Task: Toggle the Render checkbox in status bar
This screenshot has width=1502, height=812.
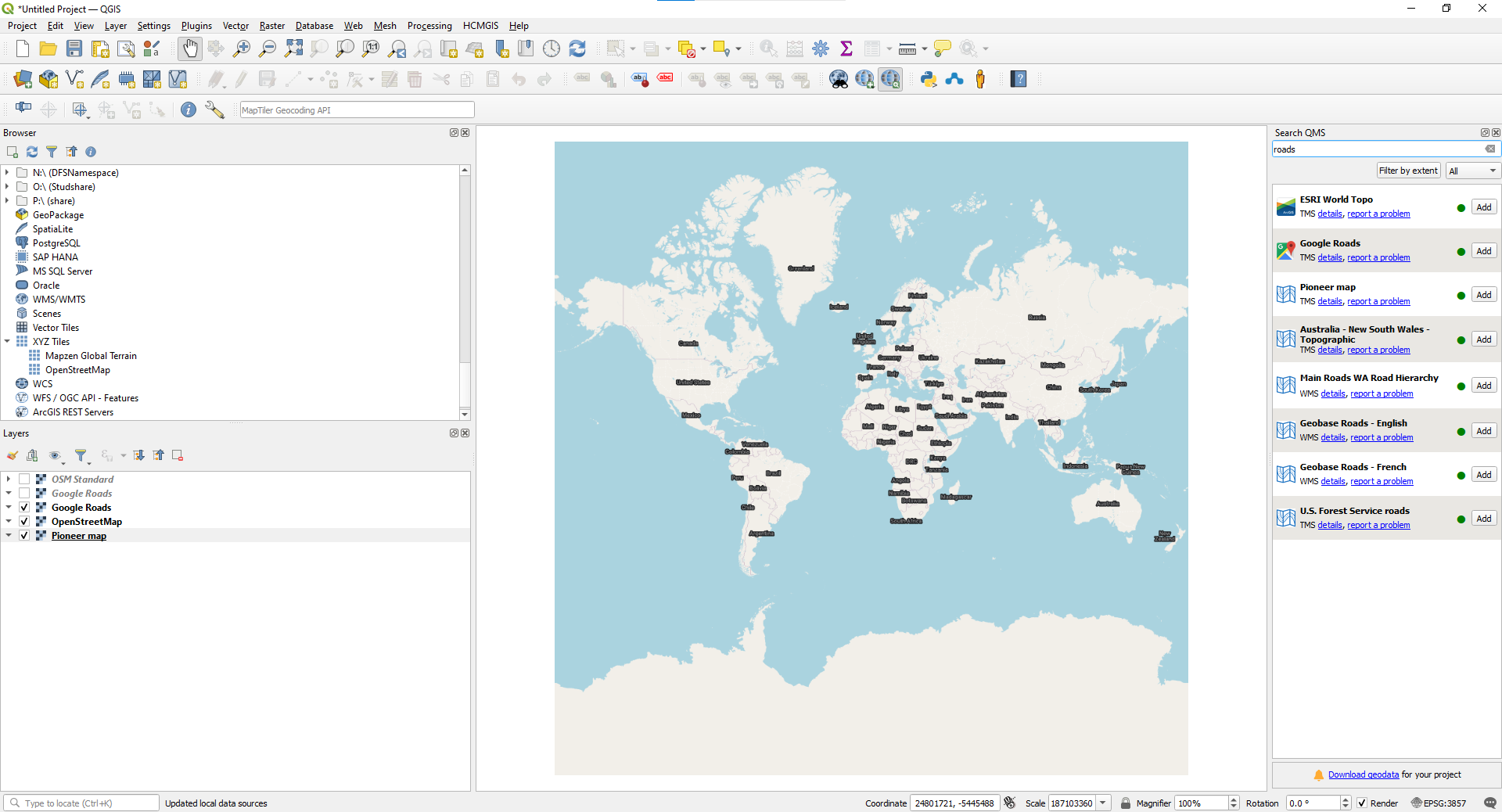Action: pyautogui.click(x=1362, y=803)
